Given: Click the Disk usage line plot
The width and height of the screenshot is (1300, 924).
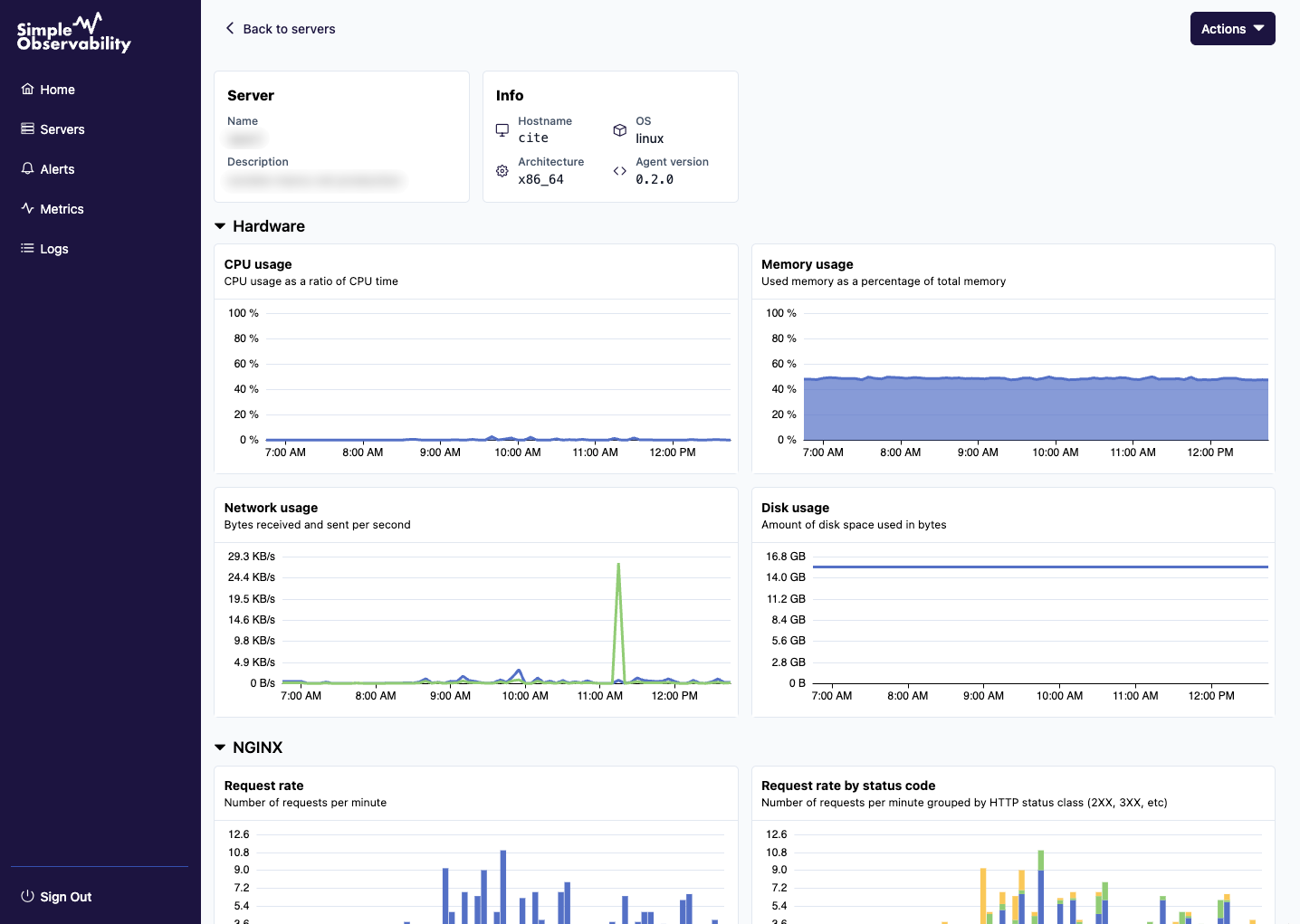Looking at the screenshot, I should point(1040,567).
